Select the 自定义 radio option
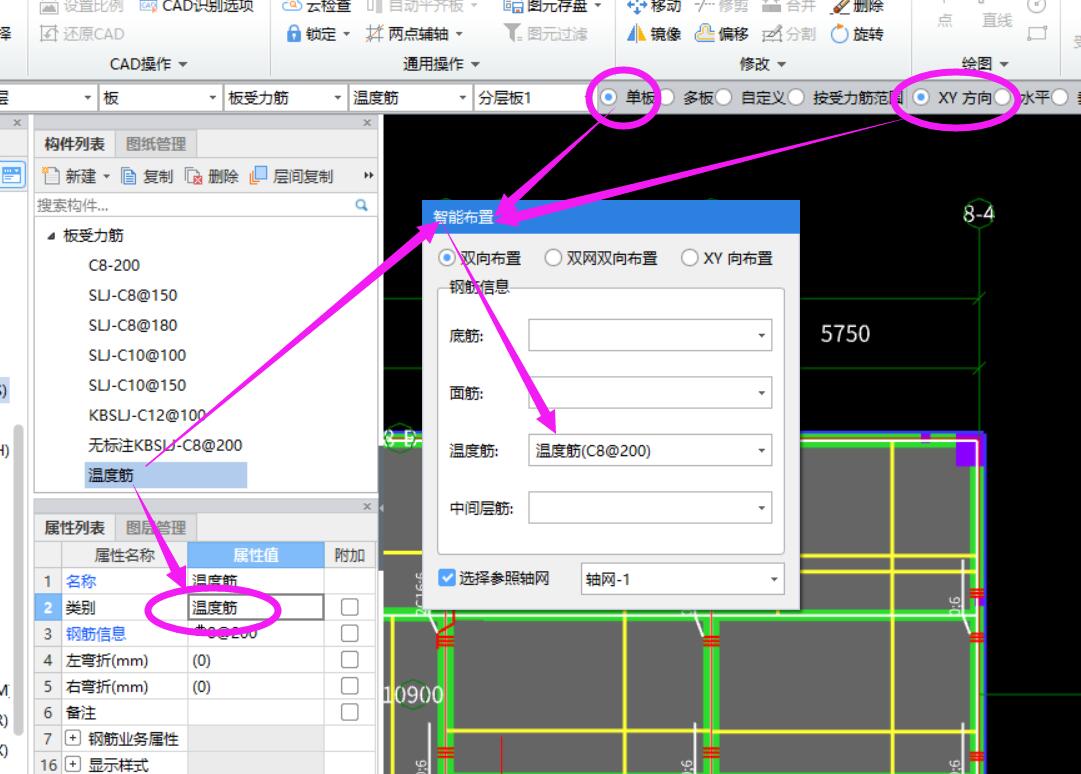 pyautogui.click(x=723, y=98)
